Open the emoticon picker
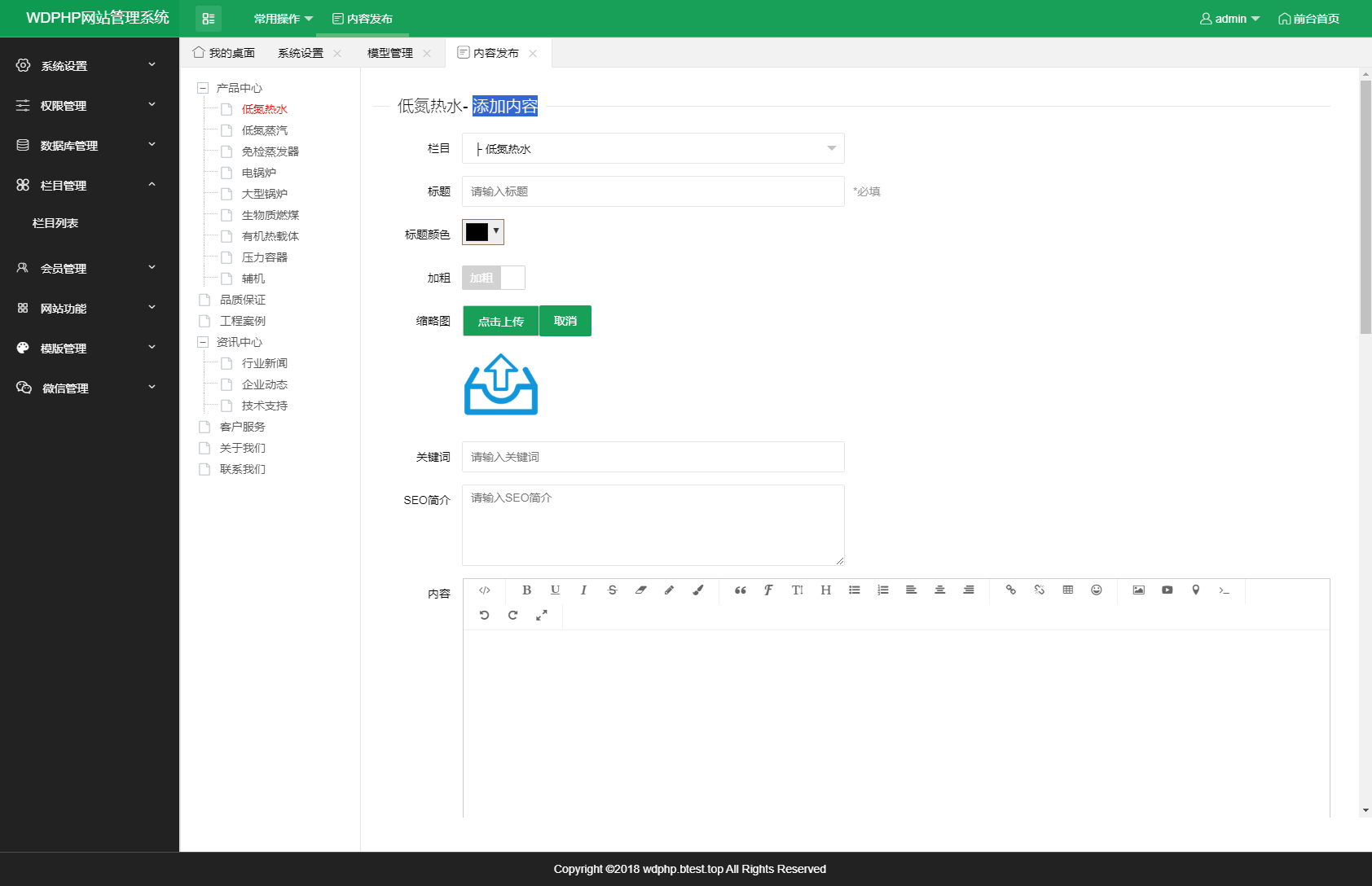This screenshot has height=886, width=1372. tap(1097, 590)
